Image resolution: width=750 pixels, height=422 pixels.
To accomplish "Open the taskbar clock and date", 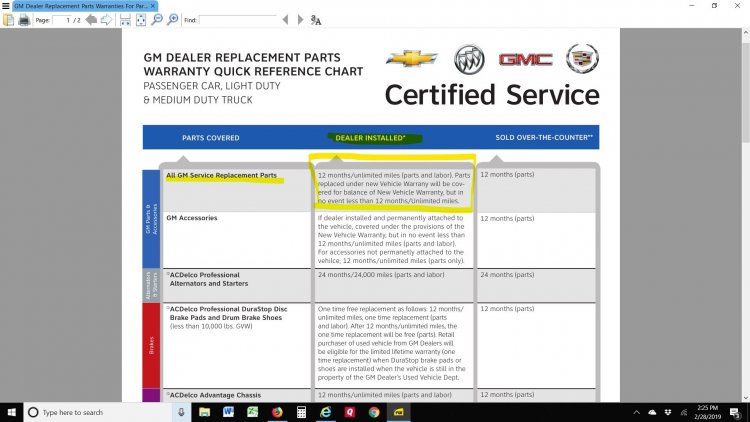I will point(707,412).
